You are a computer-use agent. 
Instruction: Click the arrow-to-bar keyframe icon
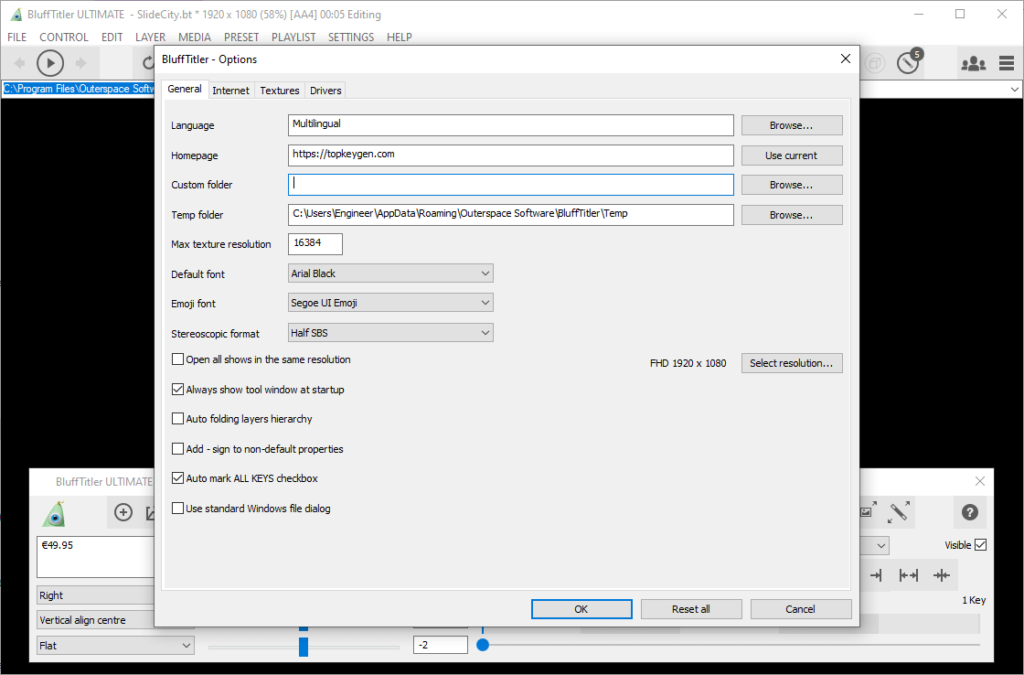876,575
